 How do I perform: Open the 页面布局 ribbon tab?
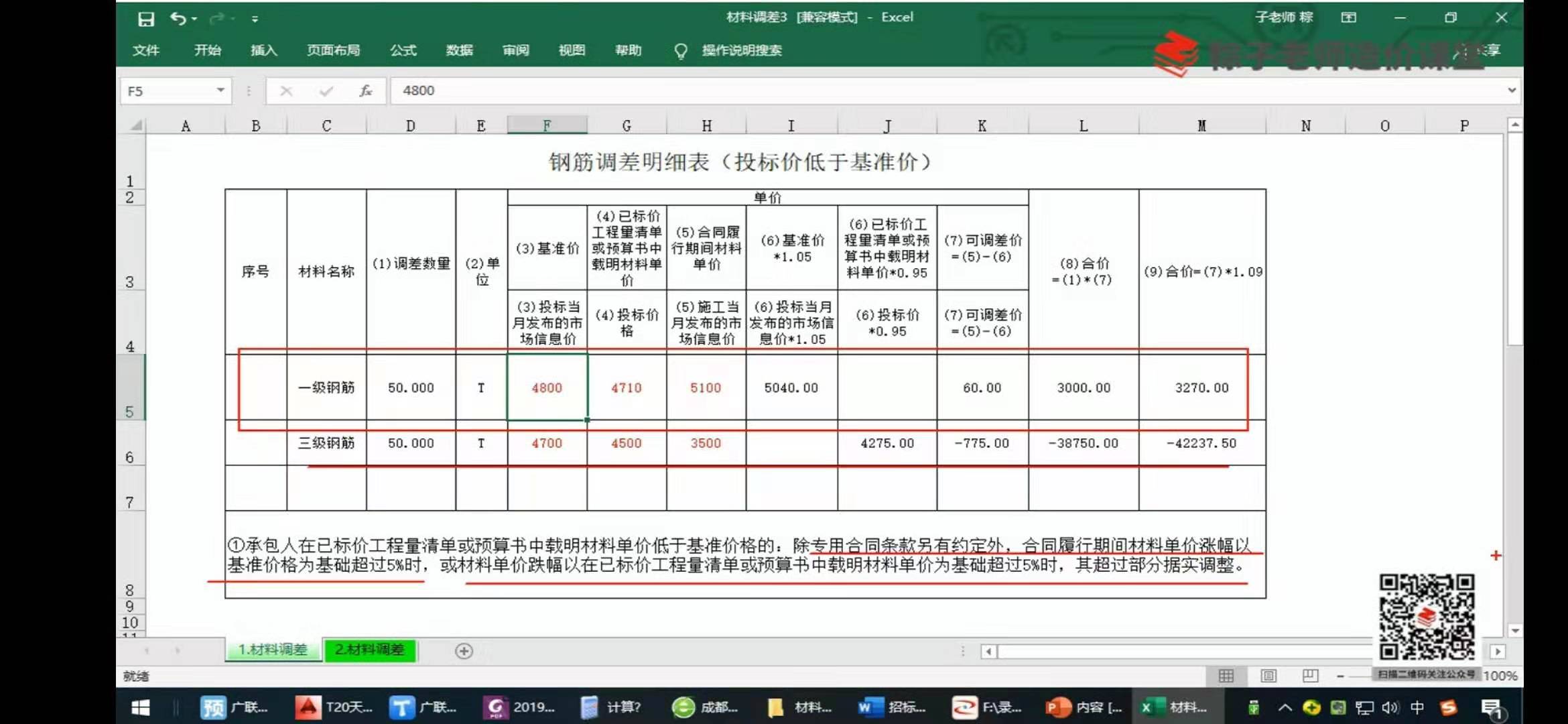click(333, 50)
